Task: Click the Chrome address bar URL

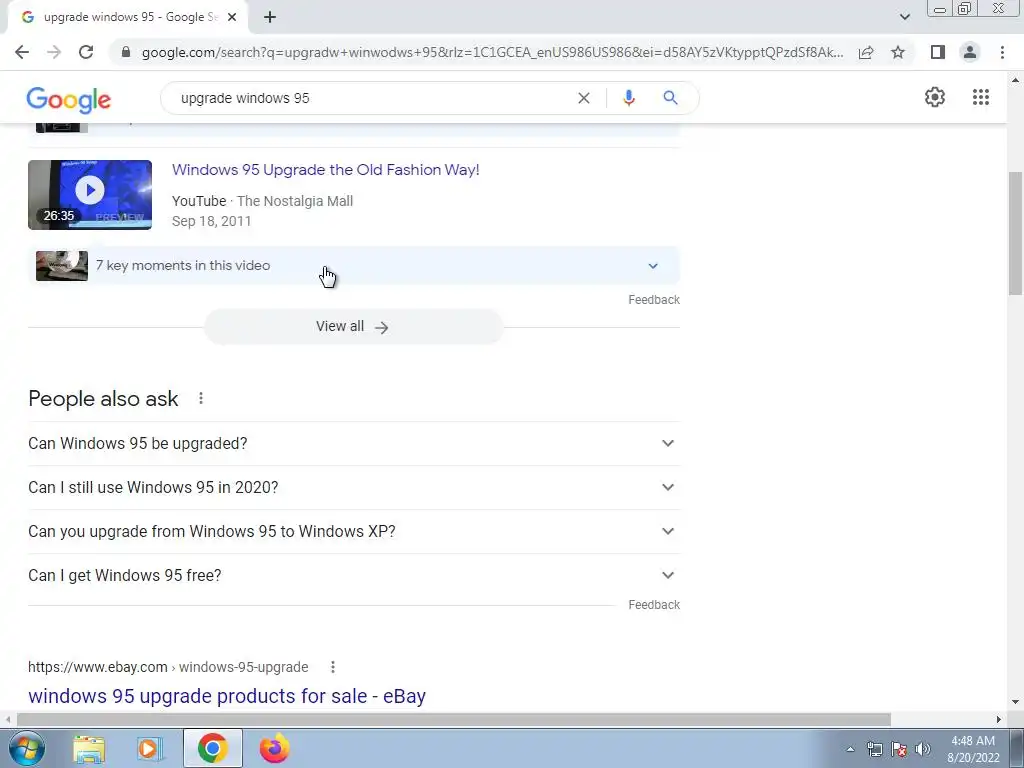Action: click(x=492, y=52)
